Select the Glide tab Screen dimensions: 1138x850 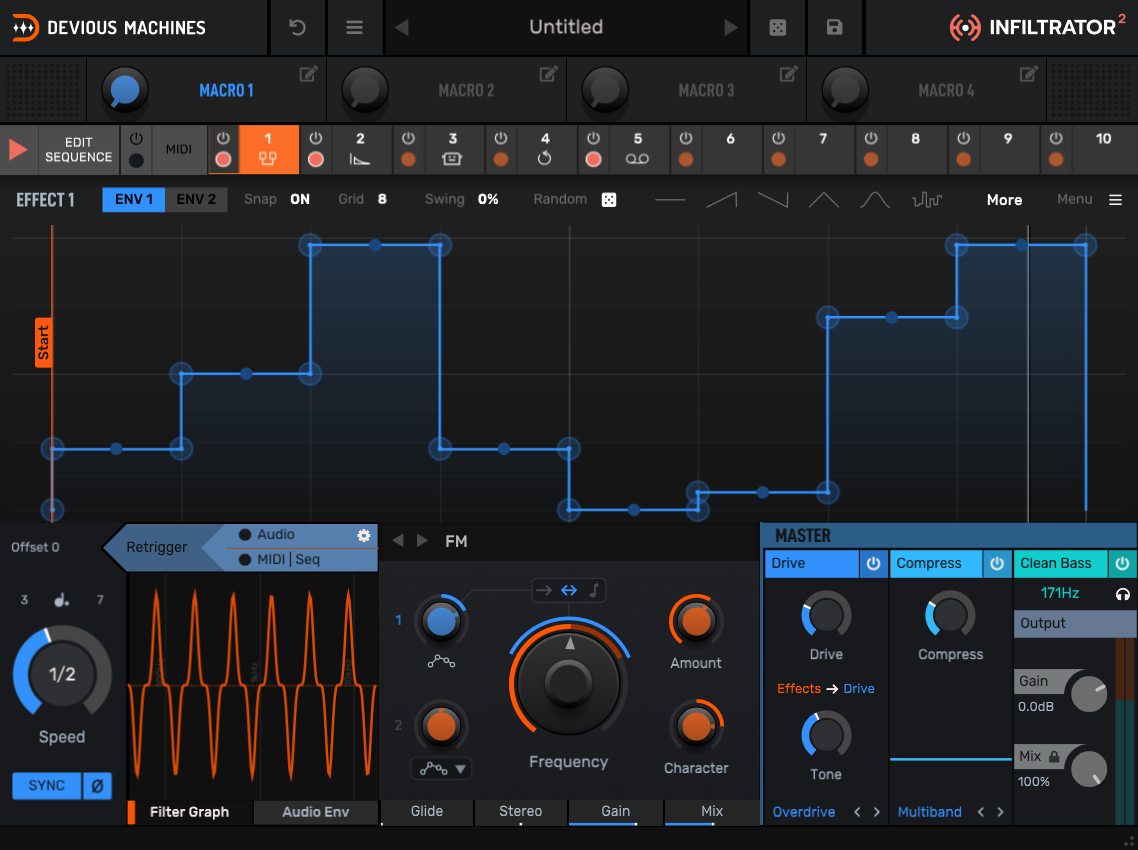tap(427, 812)
